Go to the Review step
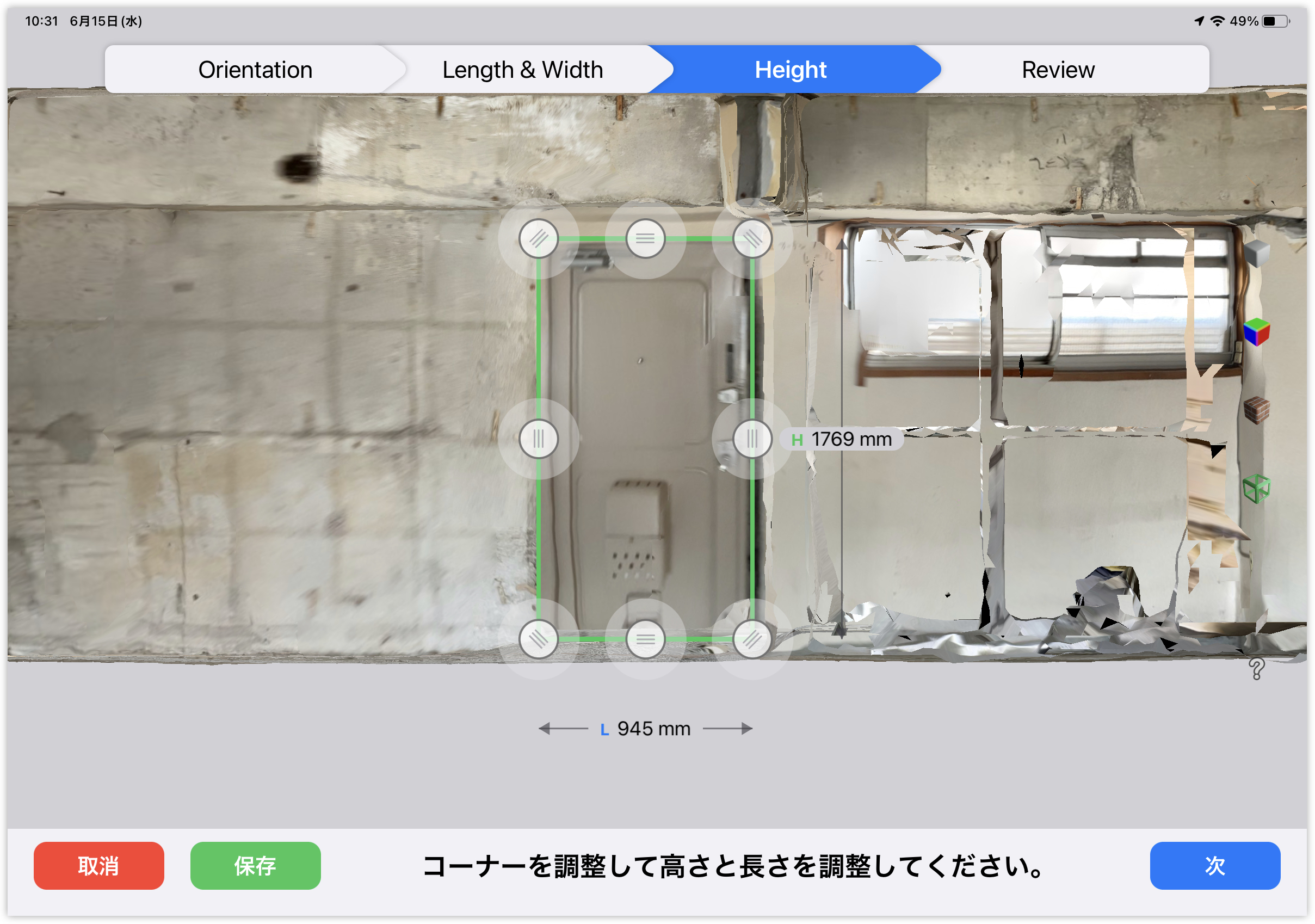 (x=1058, y=70)
